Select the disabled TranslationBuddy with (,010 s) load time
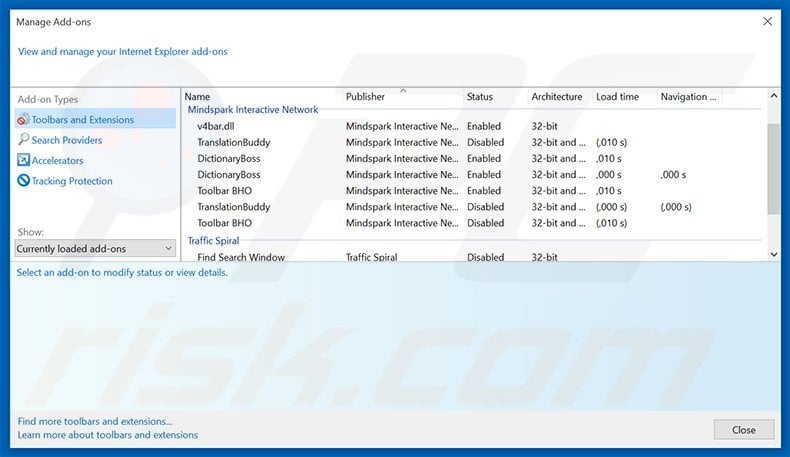Screen dimensions: 790x457 tap(474, 142)
